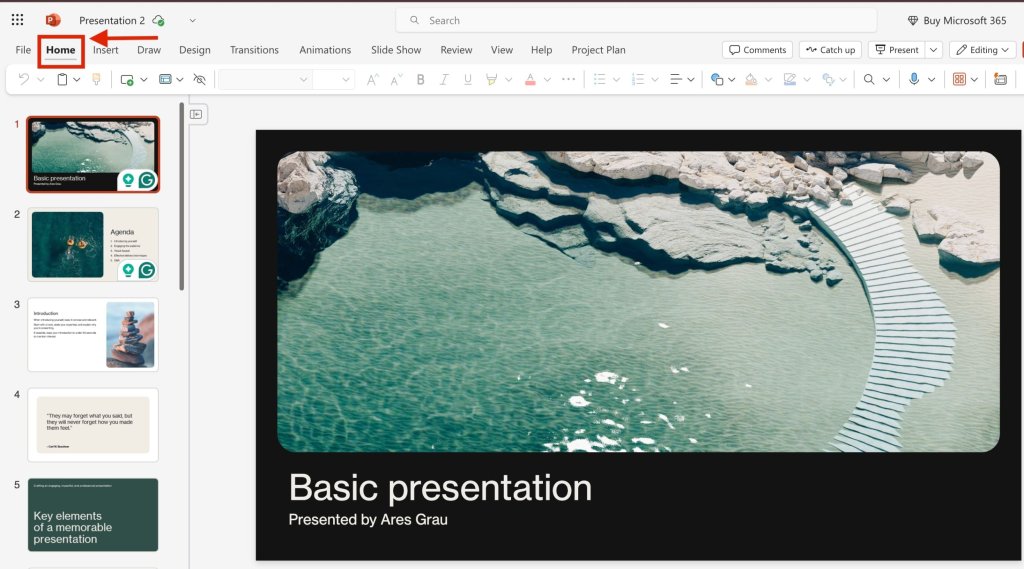
Task: Click the Shape Outline pencil icon
Action: [790, 79]
